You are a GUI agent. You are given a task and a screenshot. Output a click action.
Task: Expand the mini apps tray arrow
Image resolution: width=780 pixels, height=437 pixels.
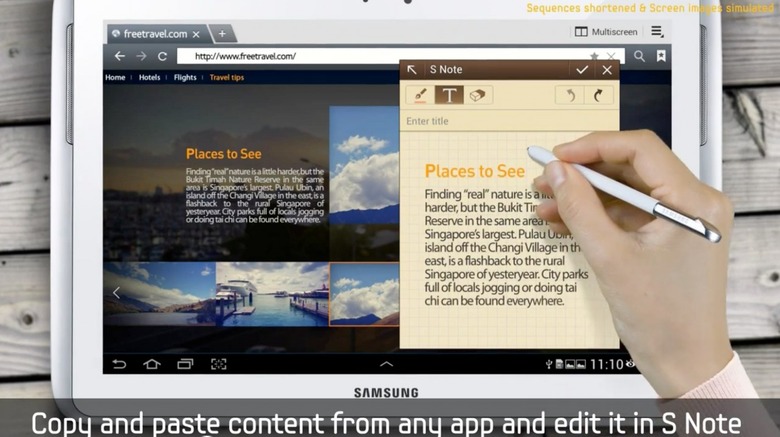pyautogui.click(x=387, y=364)
